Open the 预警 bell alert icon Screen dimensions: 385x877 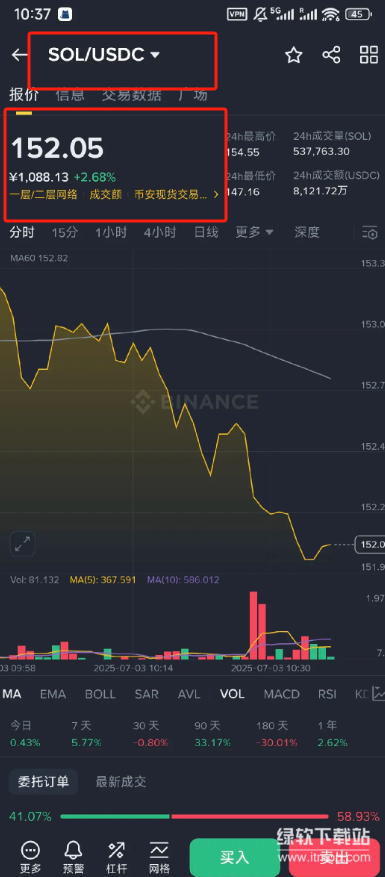tap(73, 851)
